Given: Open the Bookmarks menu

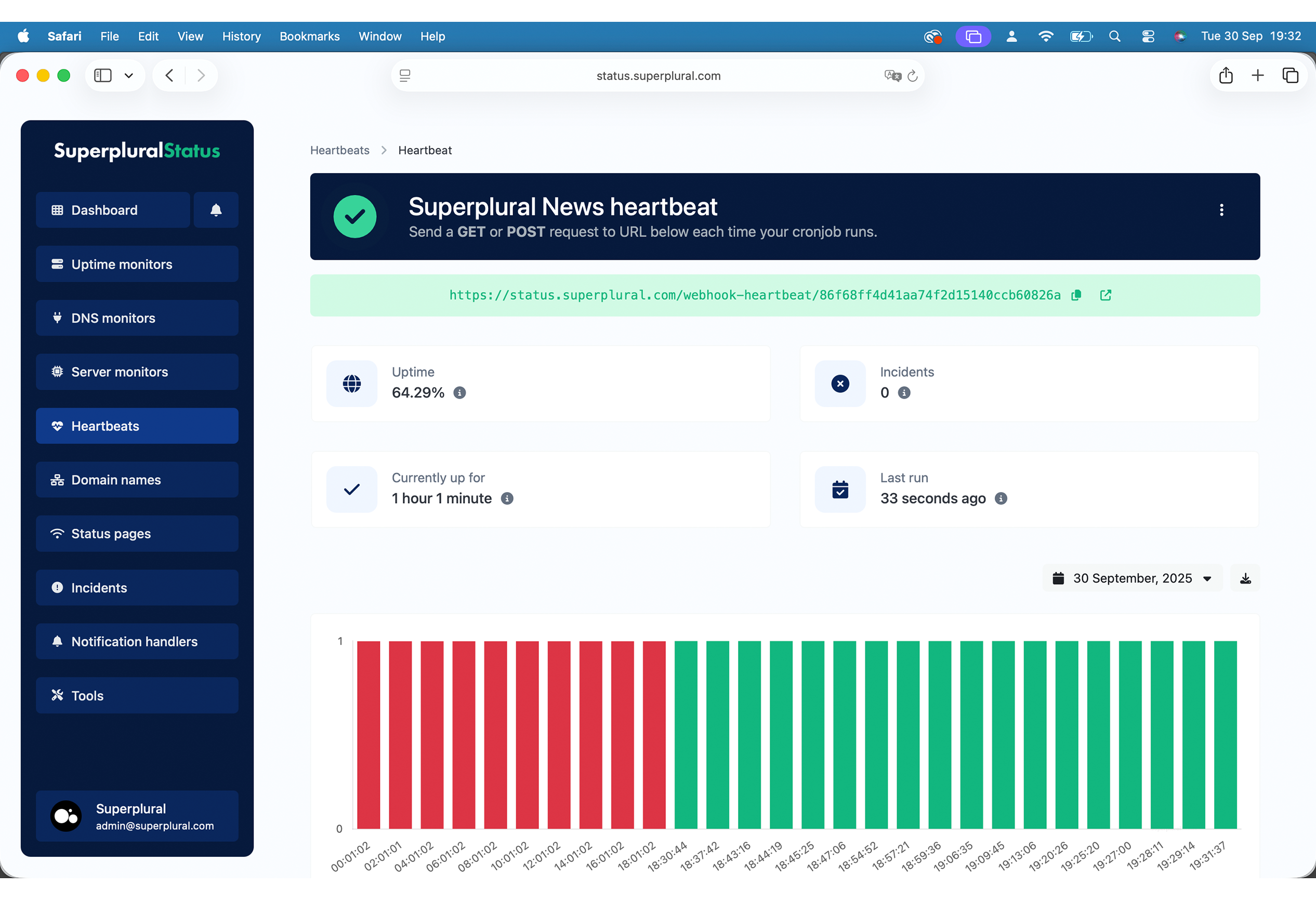Looking at the screenshot, I should (x=309, y=36).
